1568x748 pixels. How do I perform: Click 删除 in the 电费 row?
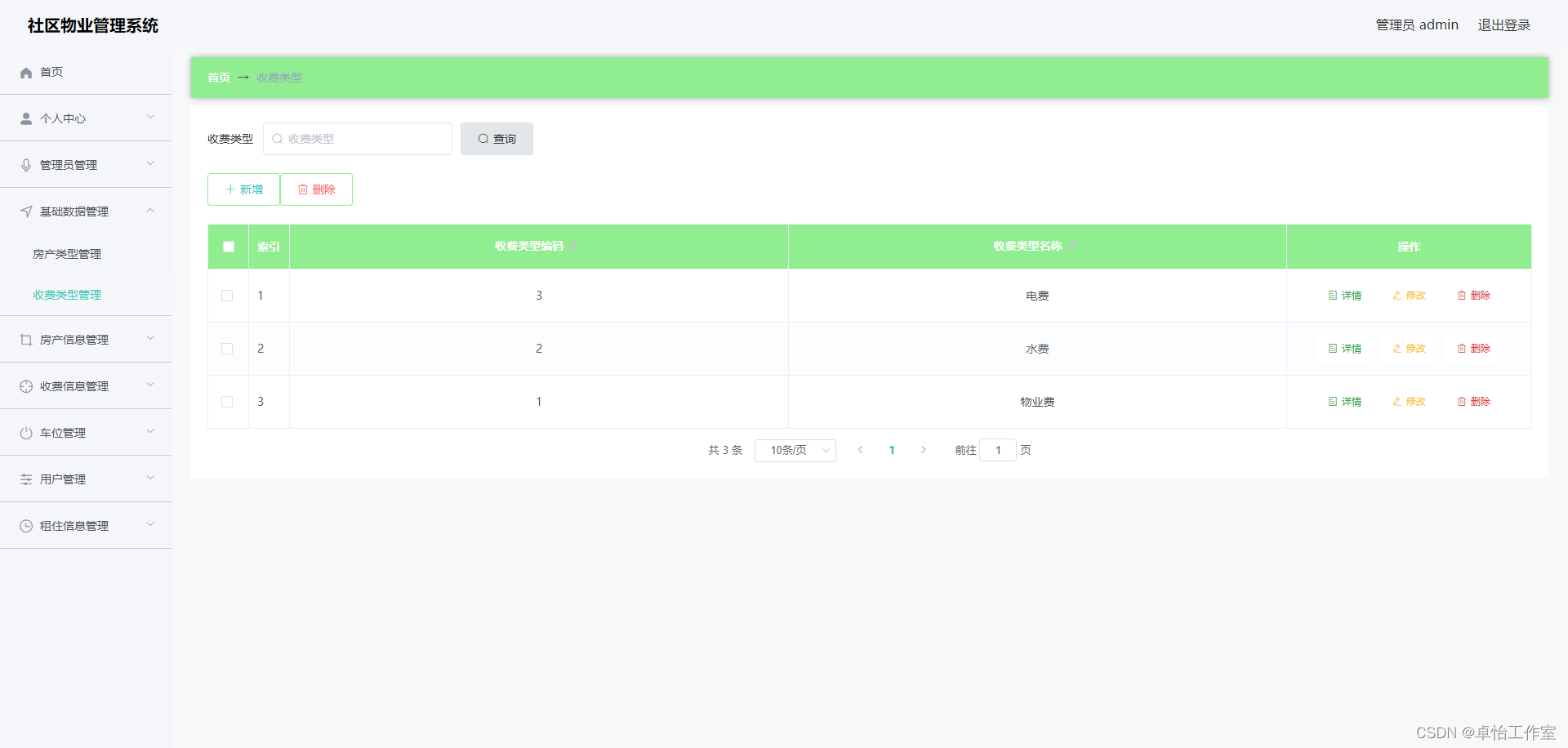point(1474,296)
